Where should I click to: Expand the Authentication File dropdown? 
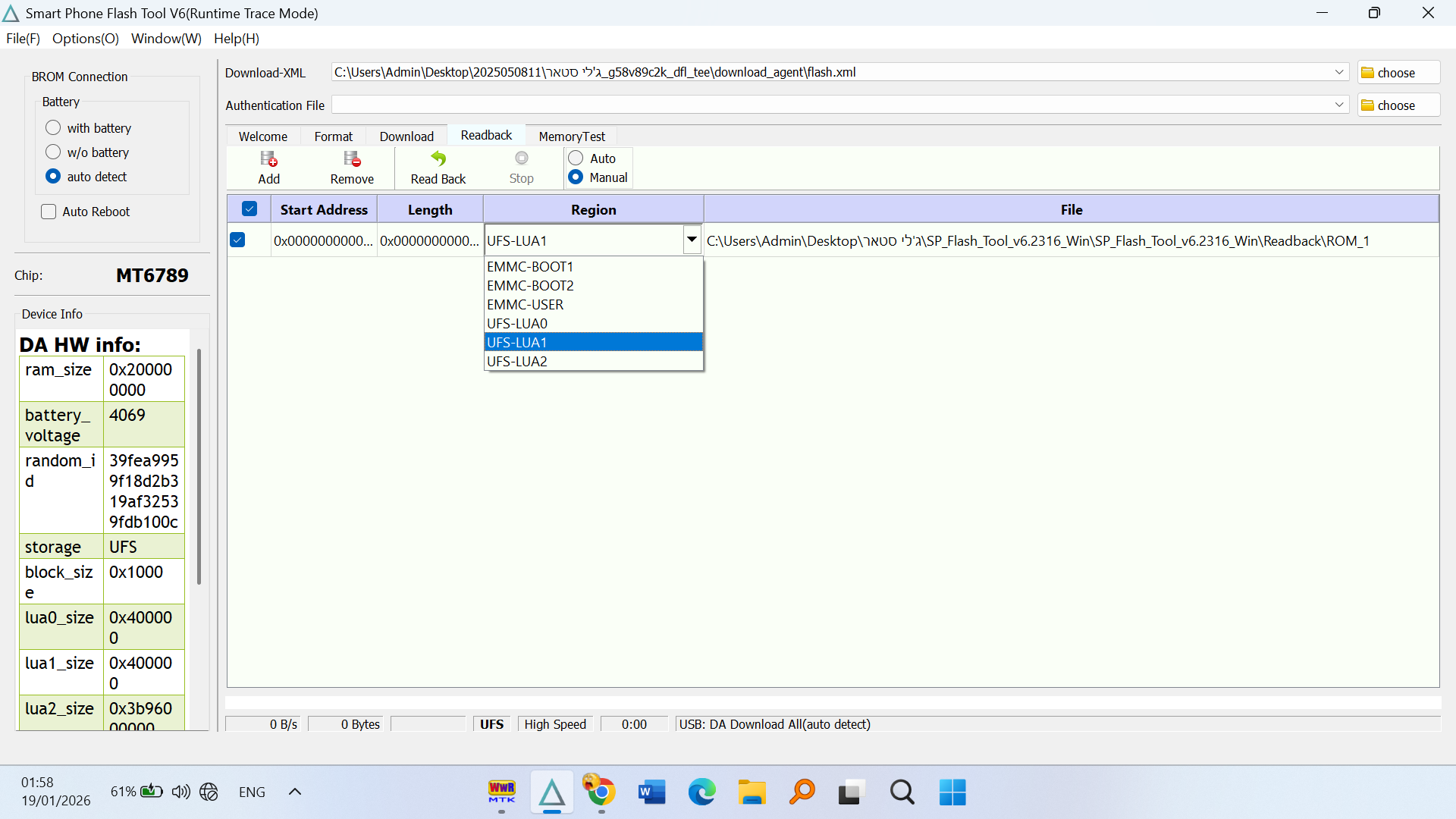(x=1339, y=105)
